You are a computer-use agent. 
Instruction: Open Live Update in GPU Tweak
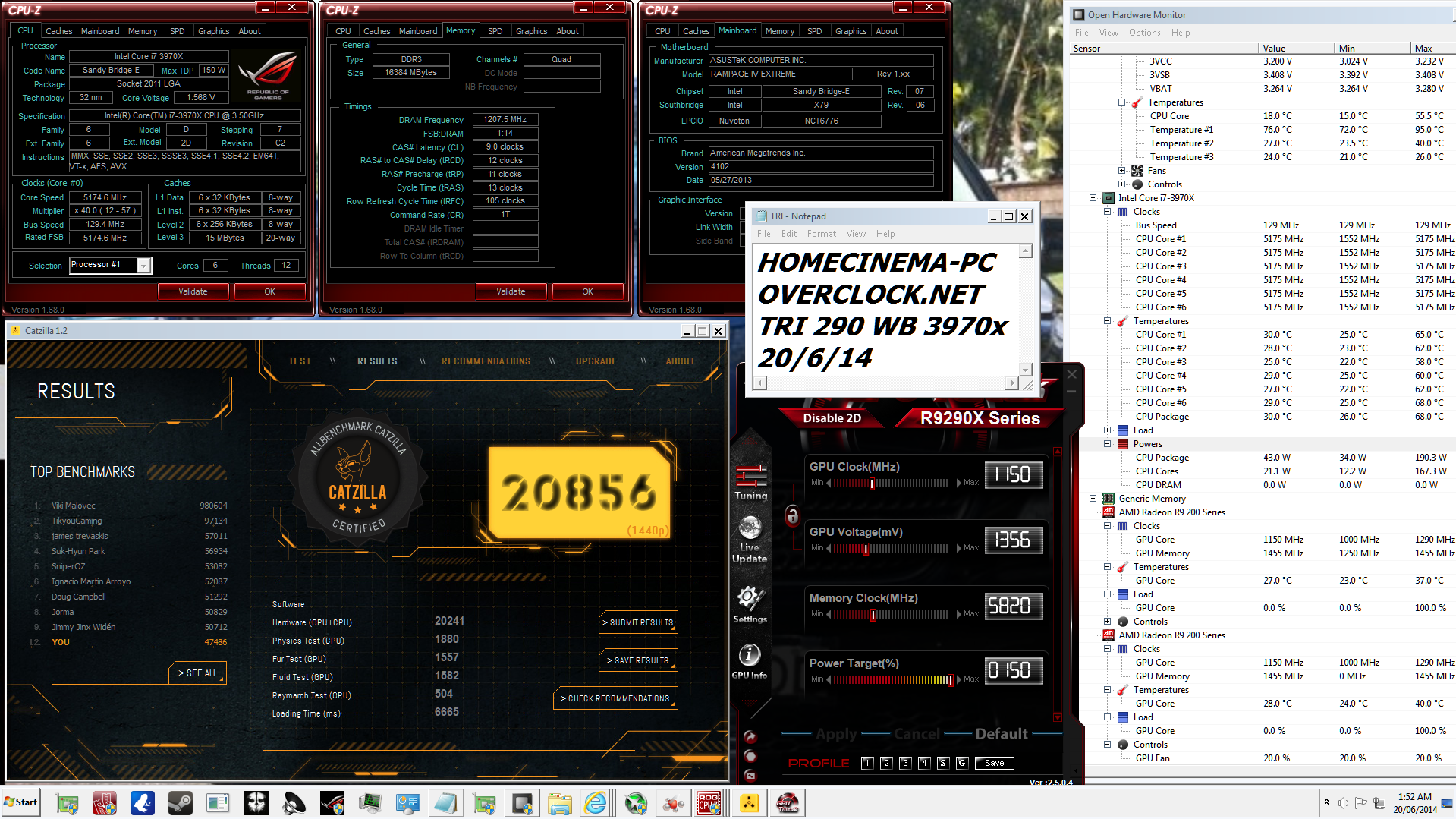[750, 540]
